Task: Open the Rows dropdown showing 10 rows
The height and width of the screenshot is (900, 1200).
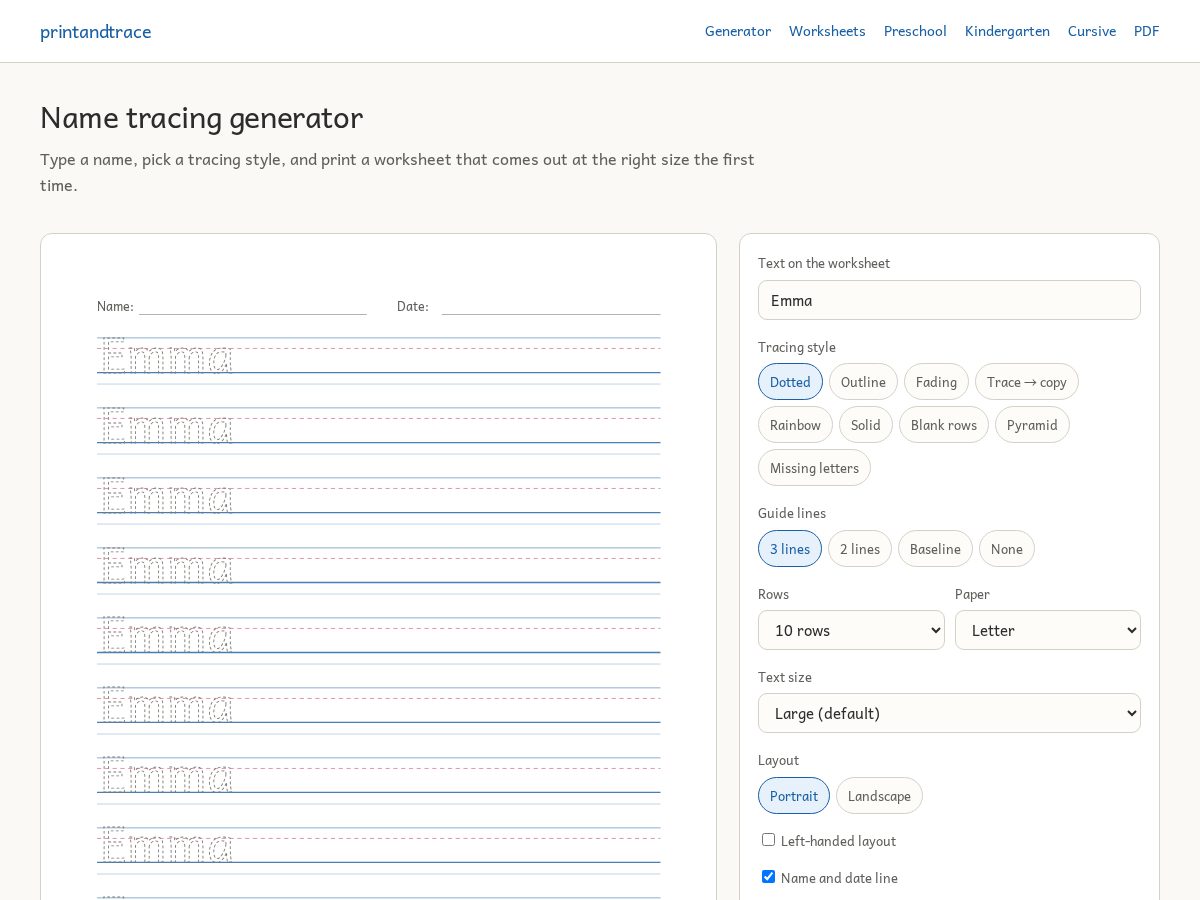Action: point(851,630)
